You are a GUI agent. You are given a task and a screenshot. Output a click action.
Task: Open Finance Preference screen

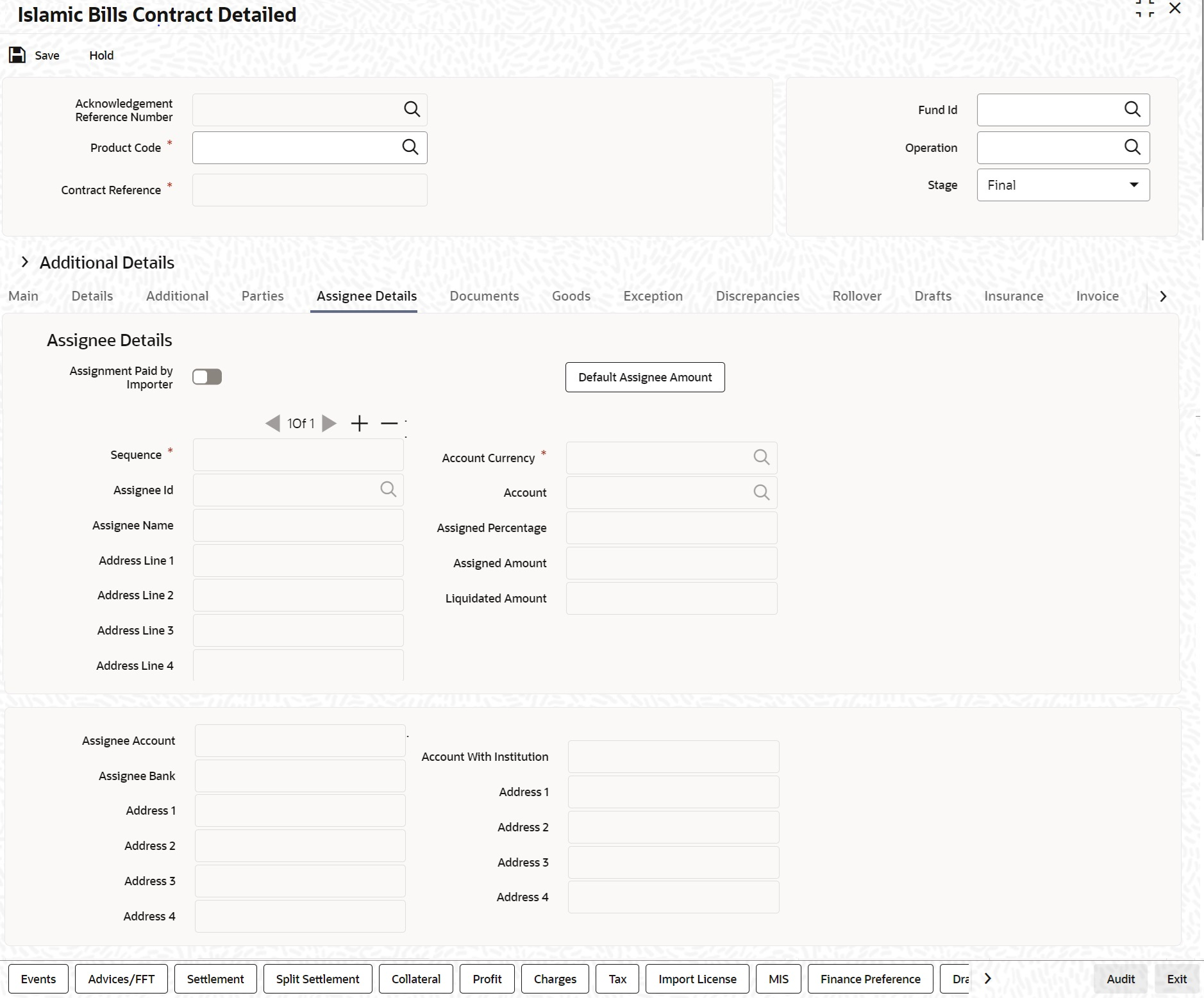tap(871, 979)
